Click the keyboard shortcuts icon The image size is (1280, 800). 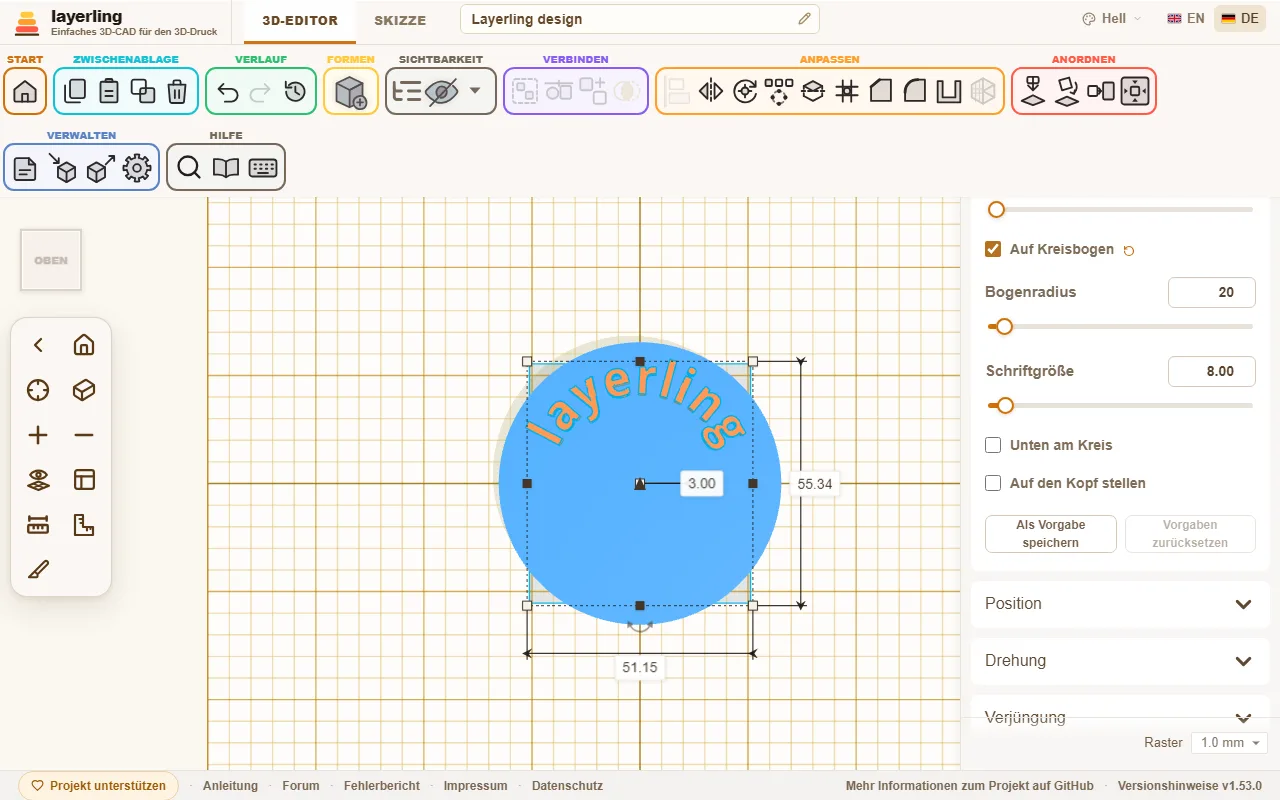pos(263,168)
